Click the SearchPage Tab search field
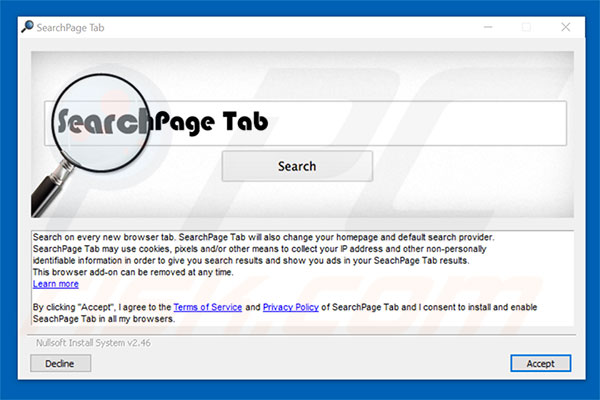 click(305, 123)
